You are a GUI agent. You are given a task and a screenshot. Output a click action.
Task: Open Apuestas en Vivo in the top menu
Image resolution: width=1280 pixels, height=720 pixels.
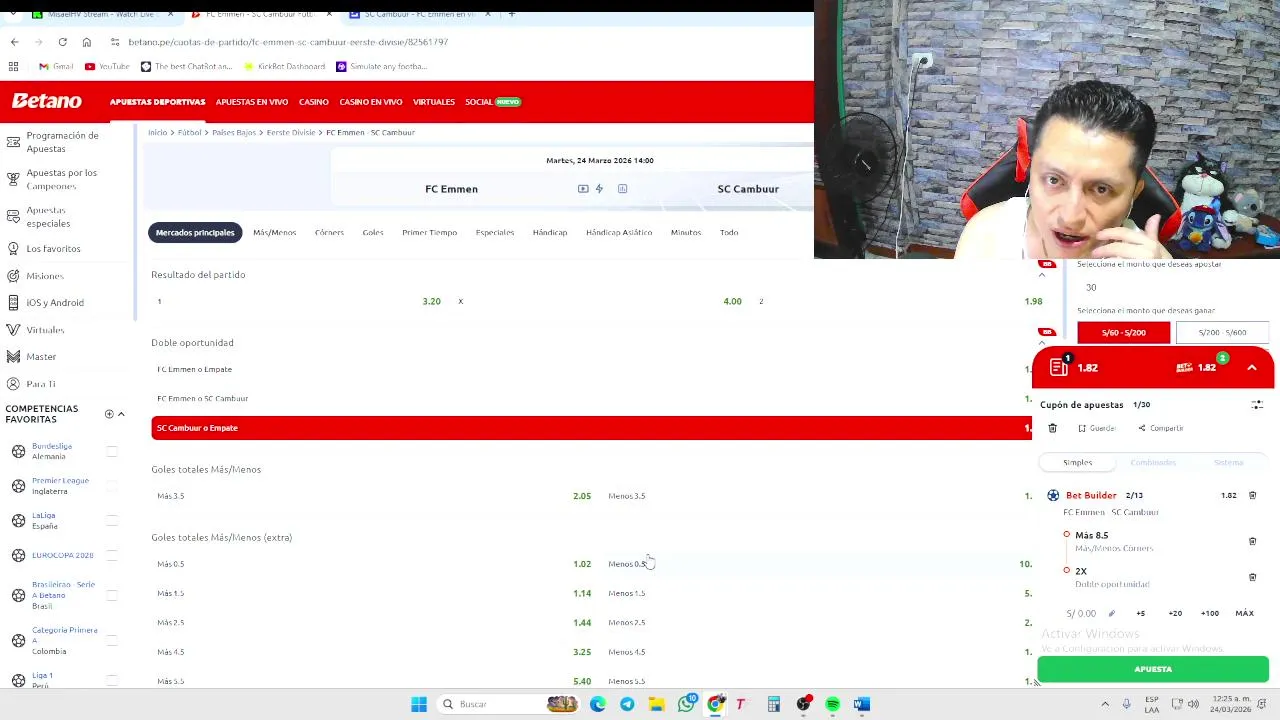(x=252, y=102)
